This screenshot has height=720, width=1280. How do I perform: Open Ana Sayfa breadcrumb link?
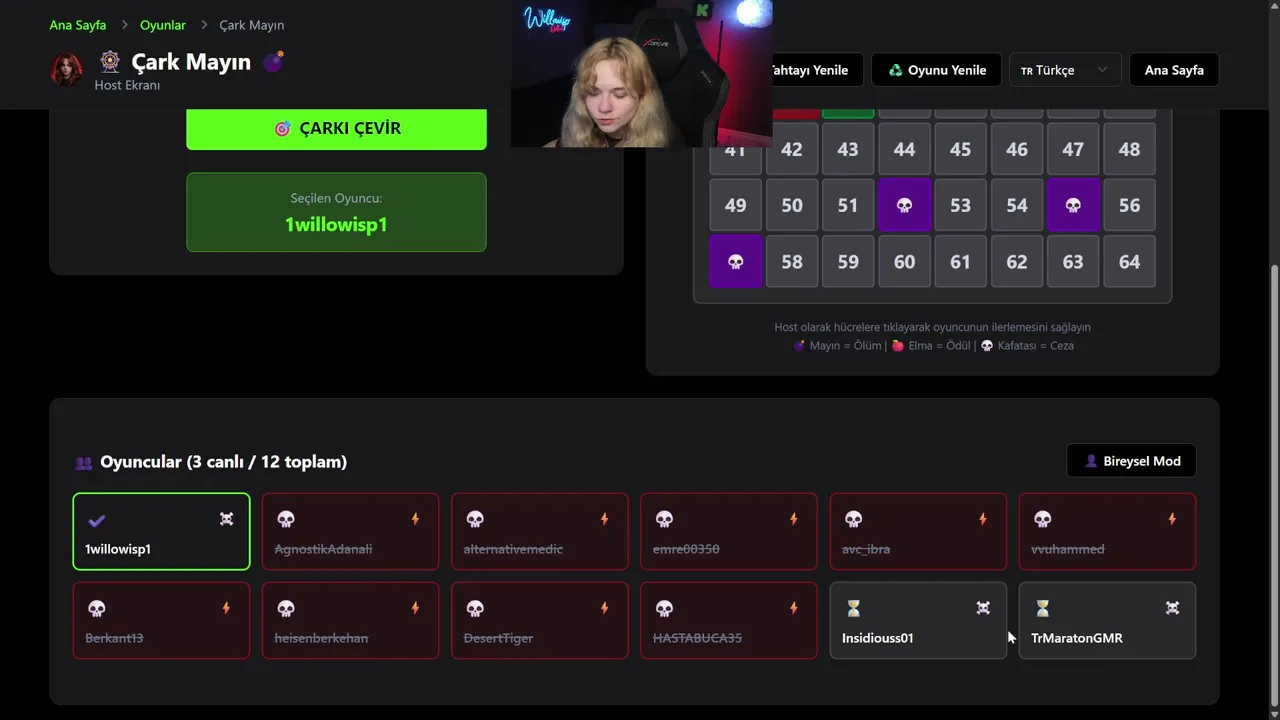[78, 25]
